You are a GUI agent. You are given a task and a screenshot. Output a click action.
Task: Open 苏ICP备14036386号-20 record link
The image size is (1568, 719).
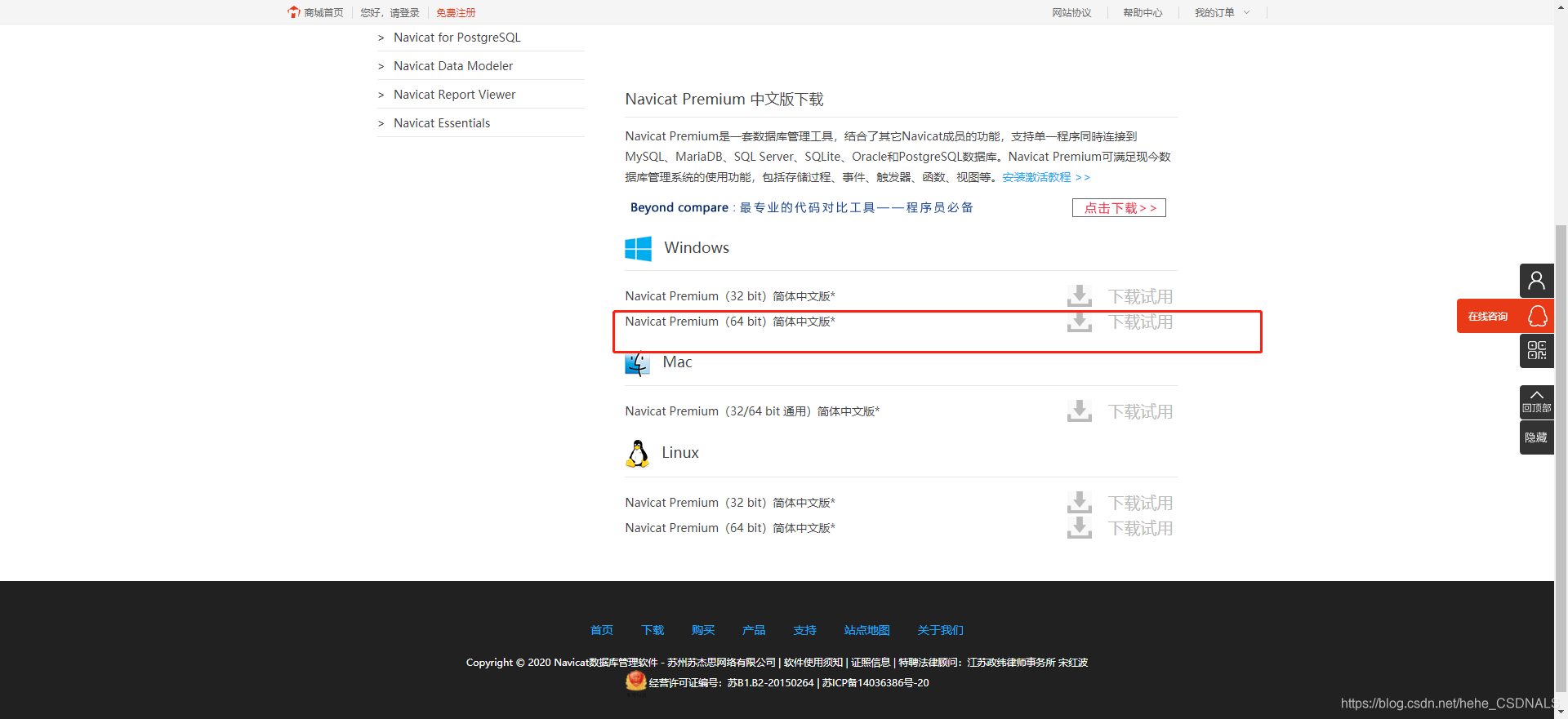pos(875,683)
